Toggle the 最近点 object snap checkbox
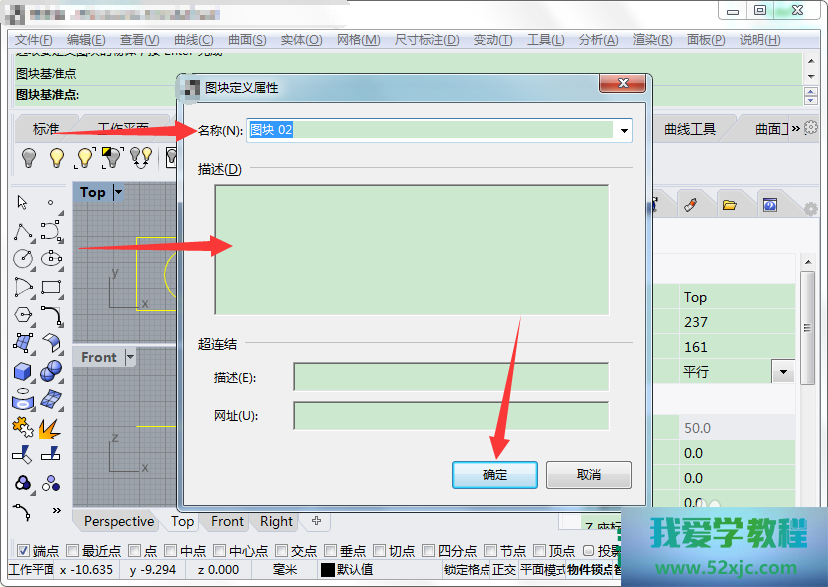 tap(72, 550)
